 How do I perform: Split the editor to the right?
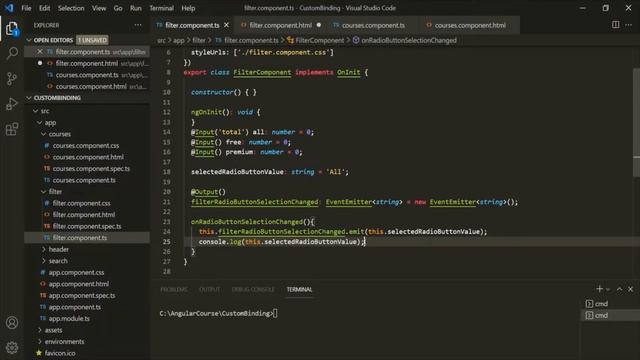click(615, 25)
